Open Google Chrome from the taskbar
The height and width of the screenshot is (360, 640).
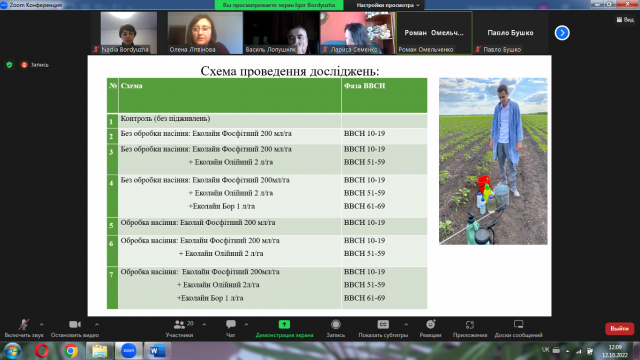pyautogui.click(x=71, y=351)
